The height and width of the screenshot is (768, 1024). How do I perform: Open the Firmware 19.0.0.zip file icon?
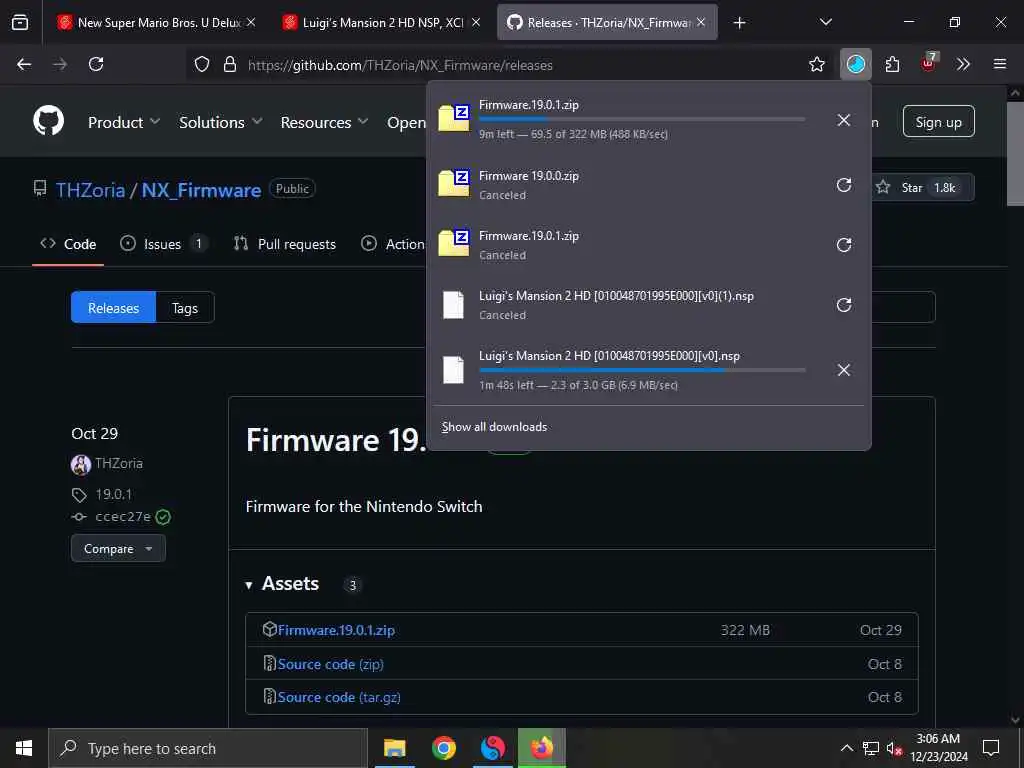click(454, 184)
